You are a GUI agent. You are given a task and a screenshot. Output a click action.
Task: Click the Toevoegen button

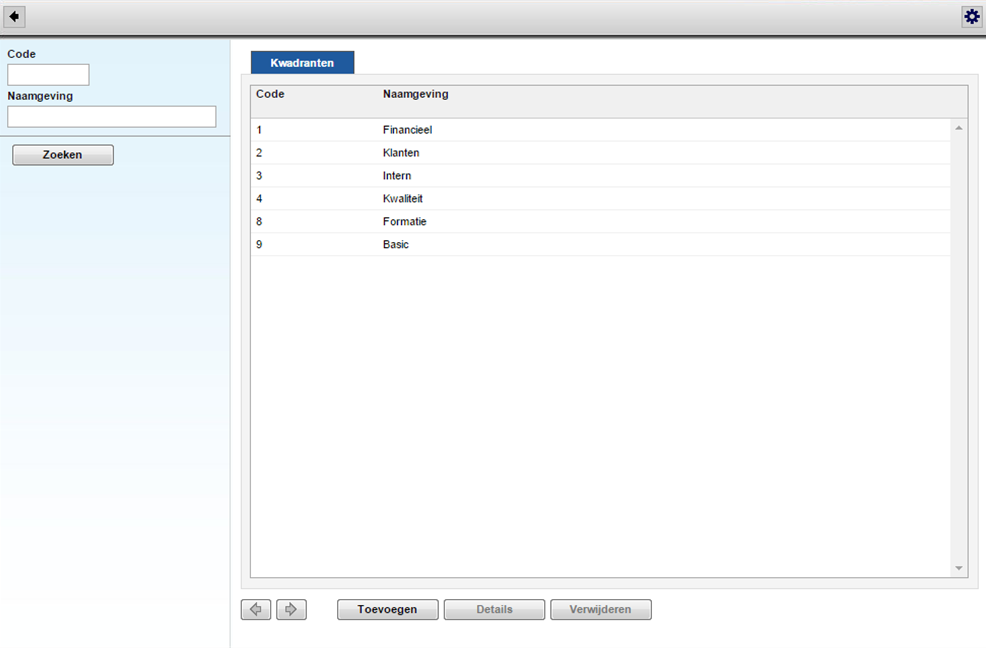(387, 609)
